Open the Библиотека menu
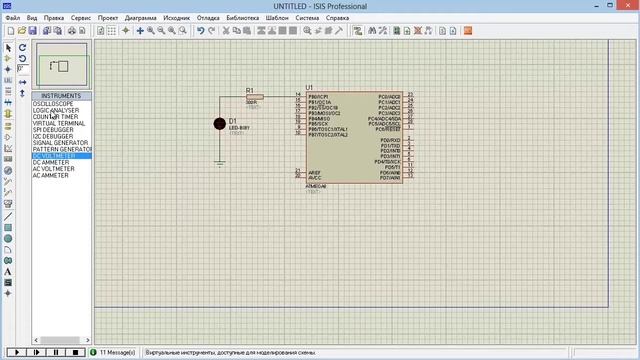 (242, 18)
